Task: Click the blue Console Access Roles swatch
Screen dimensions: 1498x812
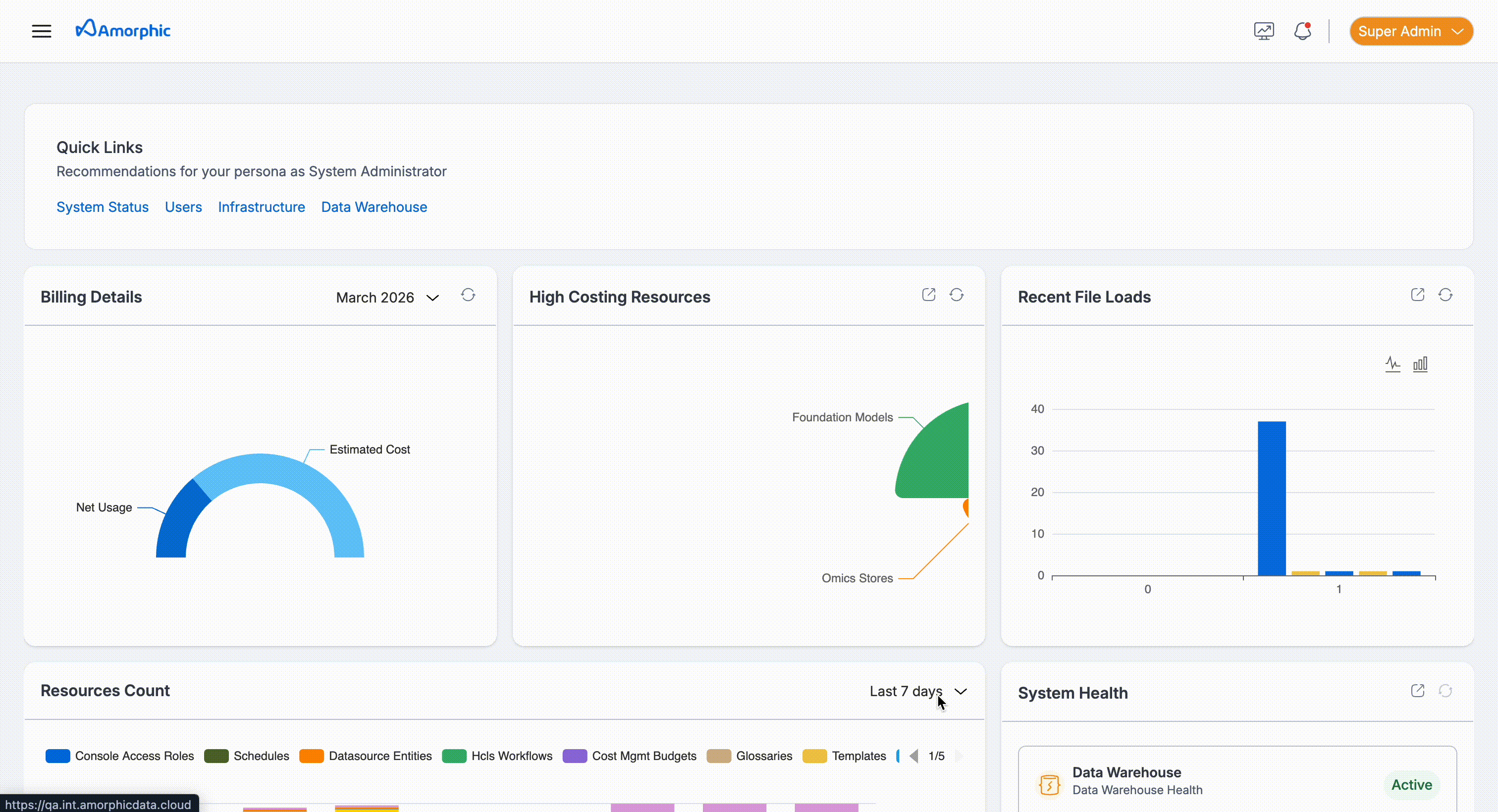Action: click(57, 756)
